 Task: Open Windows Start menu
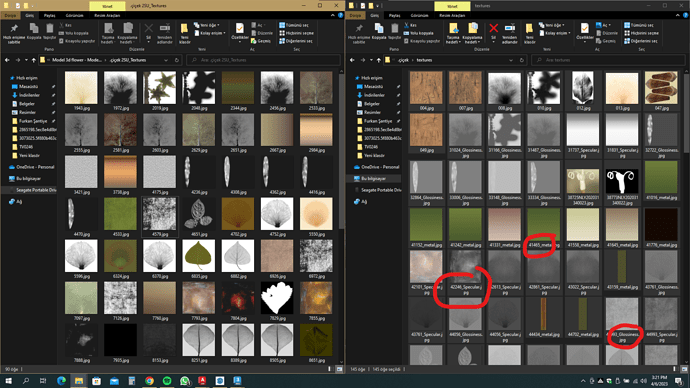pyautogui.click(x=8, y=381)
